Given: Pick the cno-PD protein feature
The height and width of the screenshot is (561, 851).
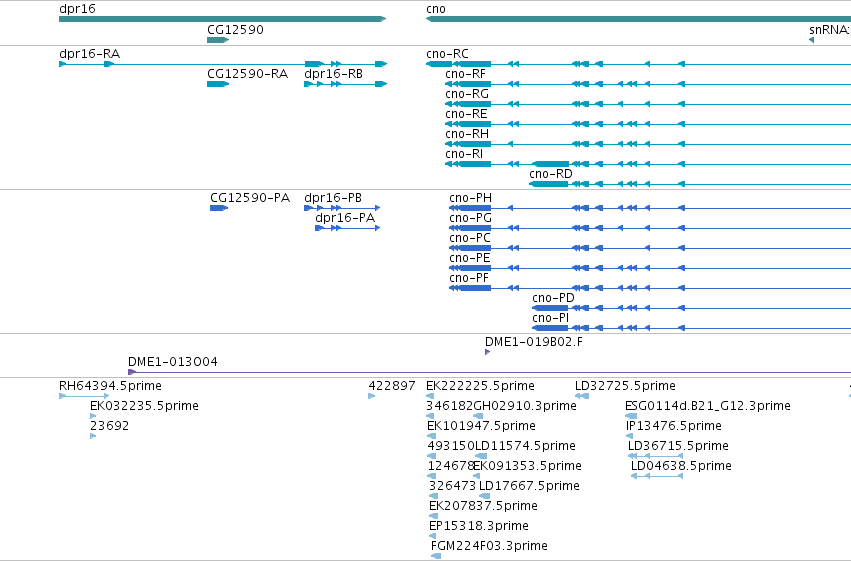Looking at the screenshot, I should click(x=691, y=308).
